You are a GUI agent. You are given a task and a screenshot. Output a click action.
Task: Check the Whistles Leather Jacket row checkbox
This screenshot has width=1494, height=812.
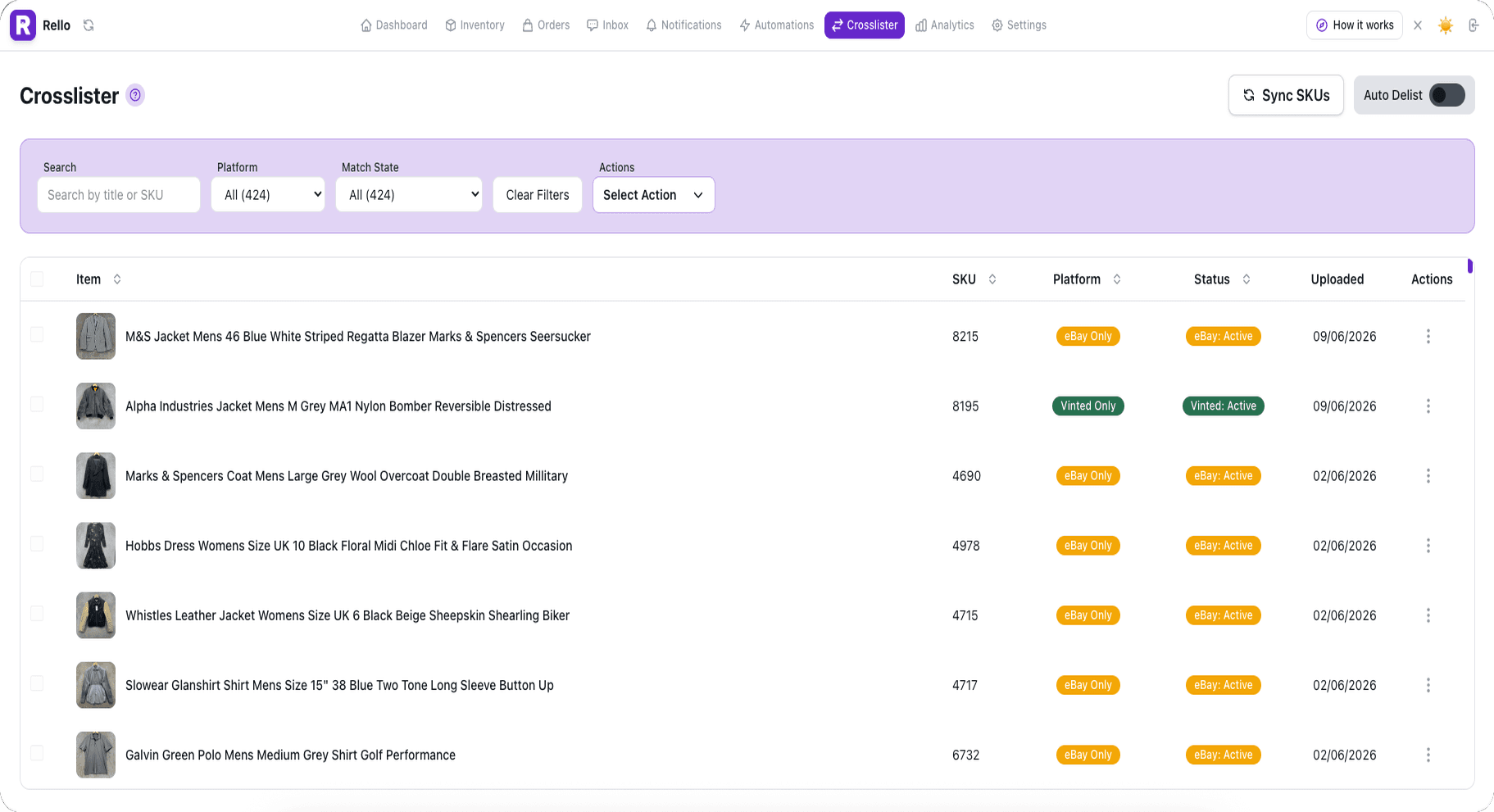[37, 613]
